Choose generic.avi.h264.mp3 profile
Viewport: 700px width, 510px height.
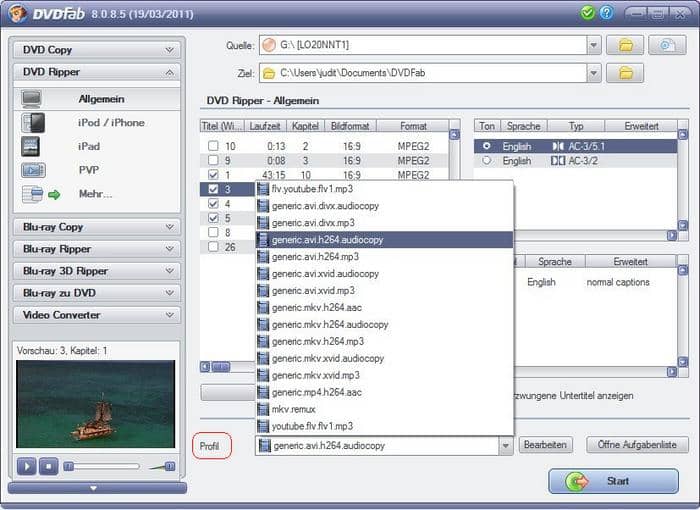click(x=385, y=257)
